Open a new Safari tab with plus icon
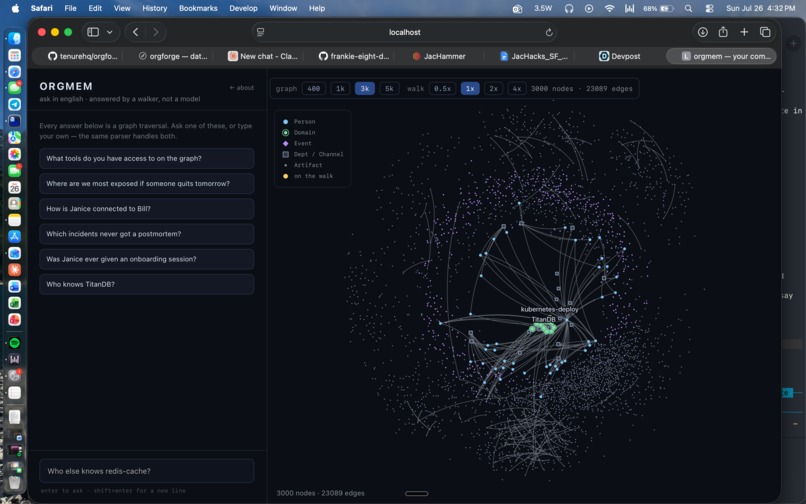The height and width of the screenshot is (504, 806). click(744, 32)
